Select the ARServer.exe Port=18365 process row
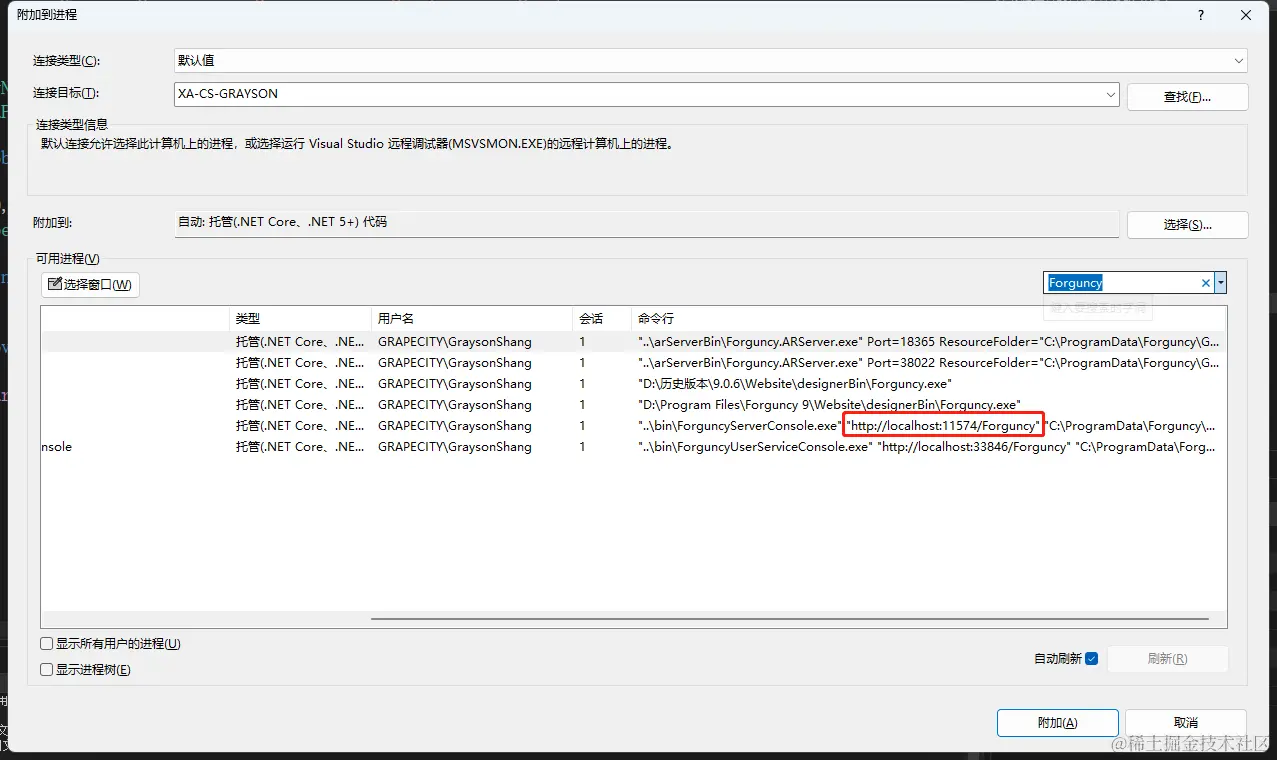This screenshot has height=760, width=1277. (632, 341)
